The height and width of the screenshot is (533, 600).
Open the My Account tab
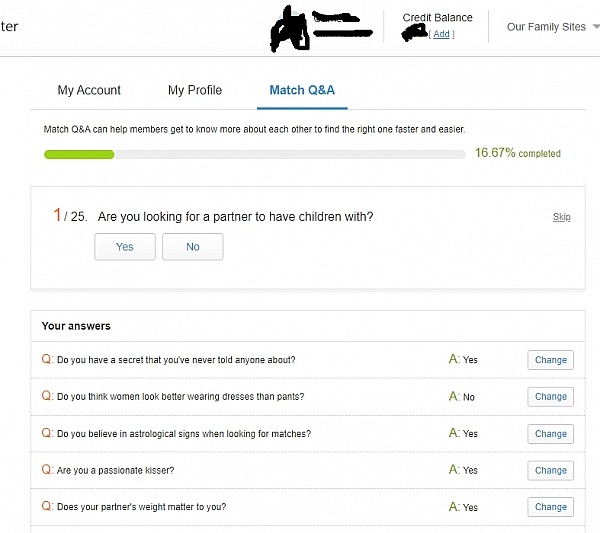click(89, 90)
